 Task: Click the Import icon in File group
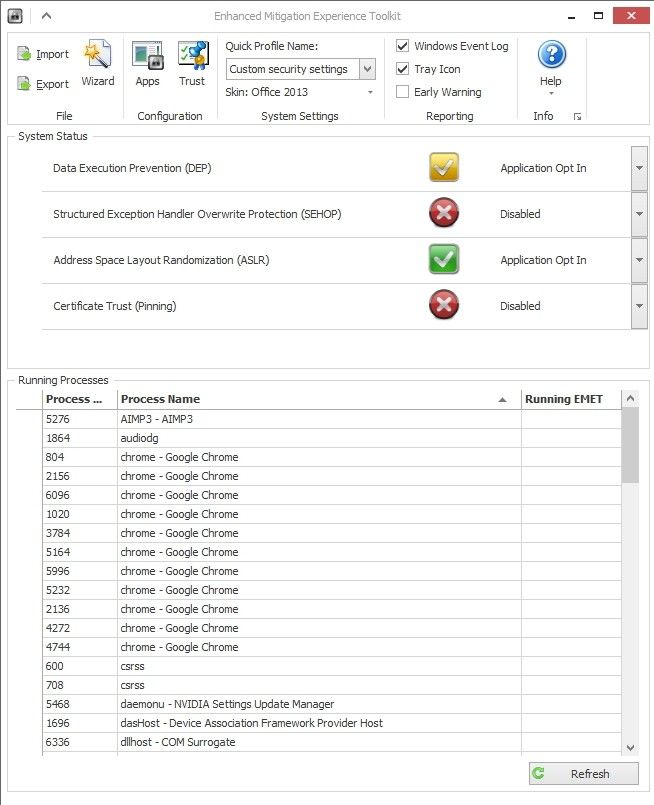pos(25,55)
